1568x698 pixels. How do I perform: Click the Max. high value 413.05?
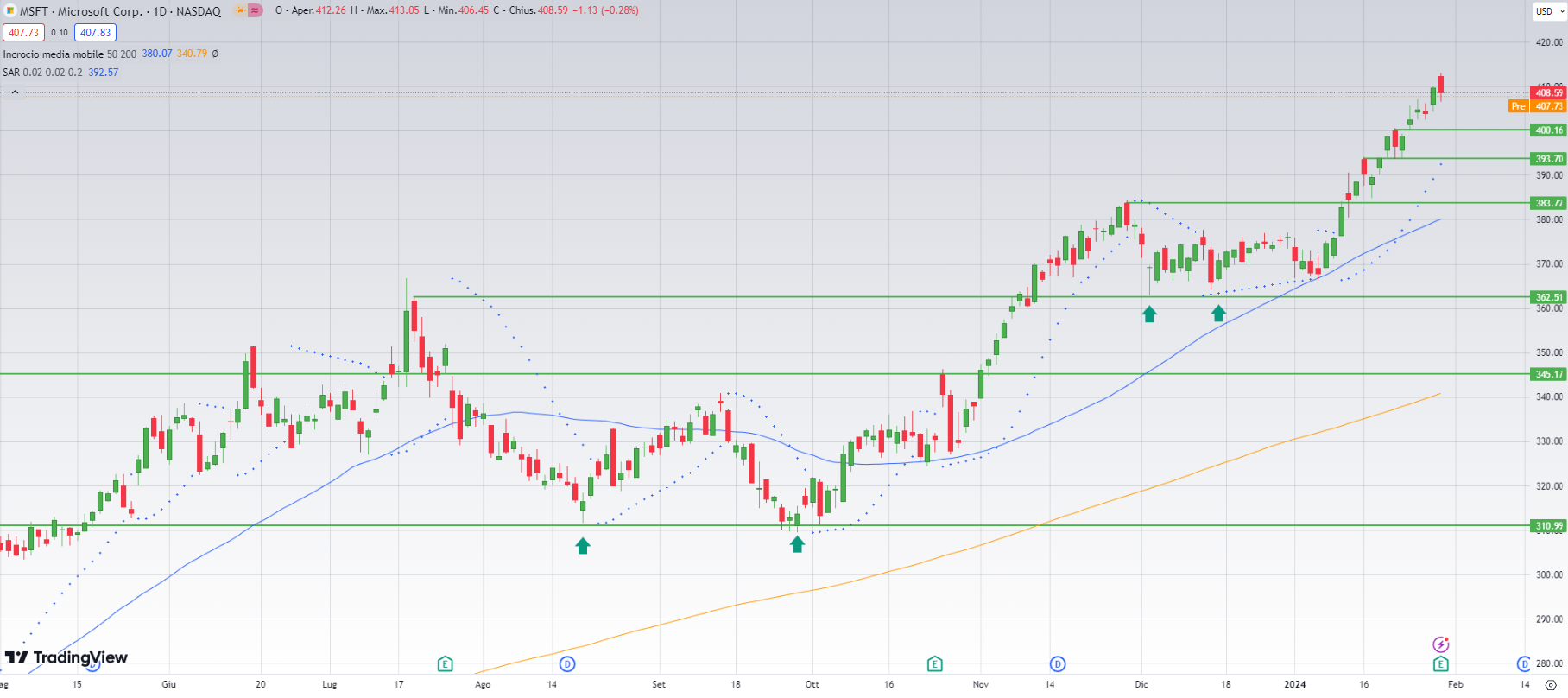[x=404, y=10]
